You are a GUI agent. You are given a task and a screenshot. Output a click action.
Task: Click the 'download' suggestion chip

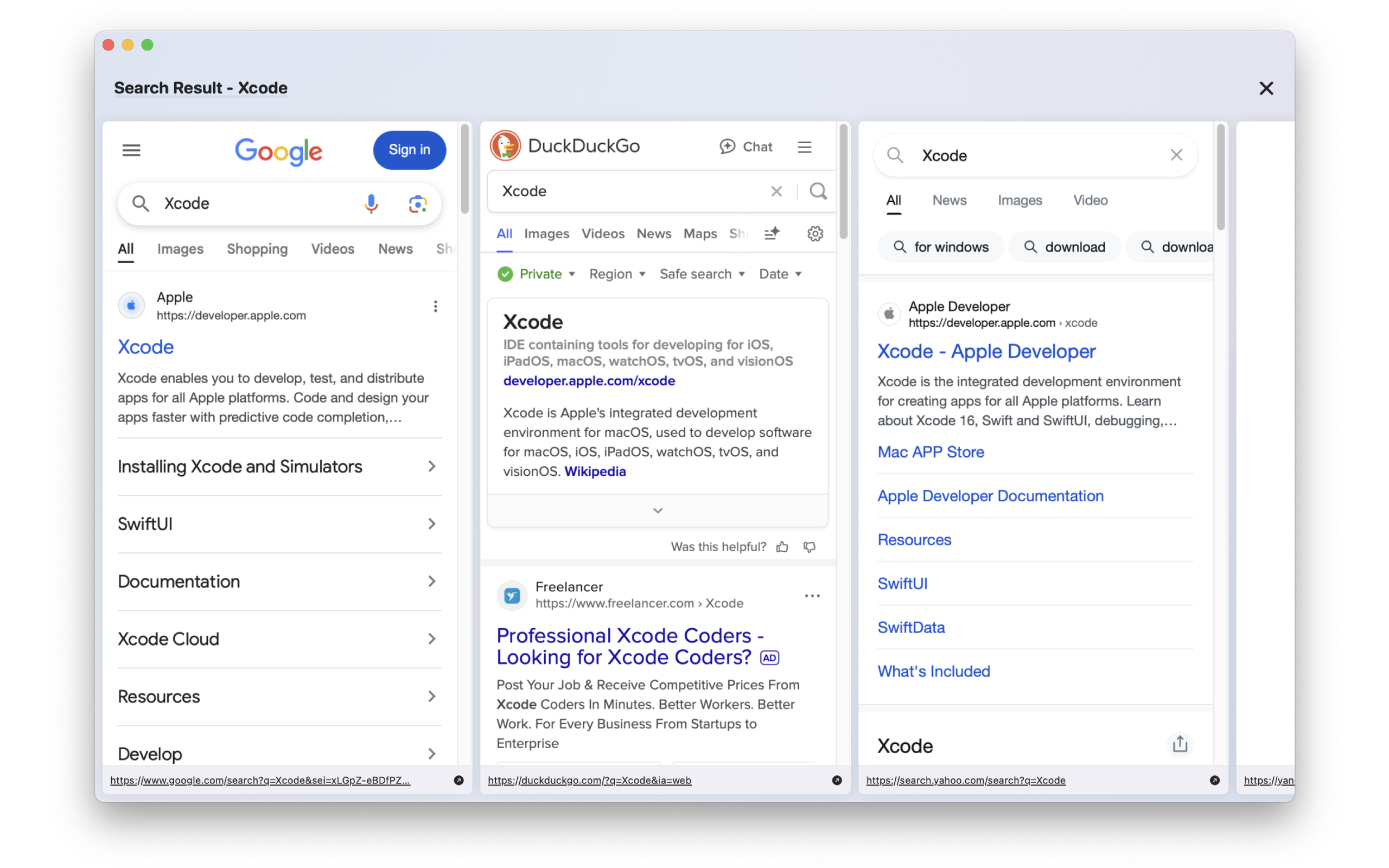(1065, 247)
